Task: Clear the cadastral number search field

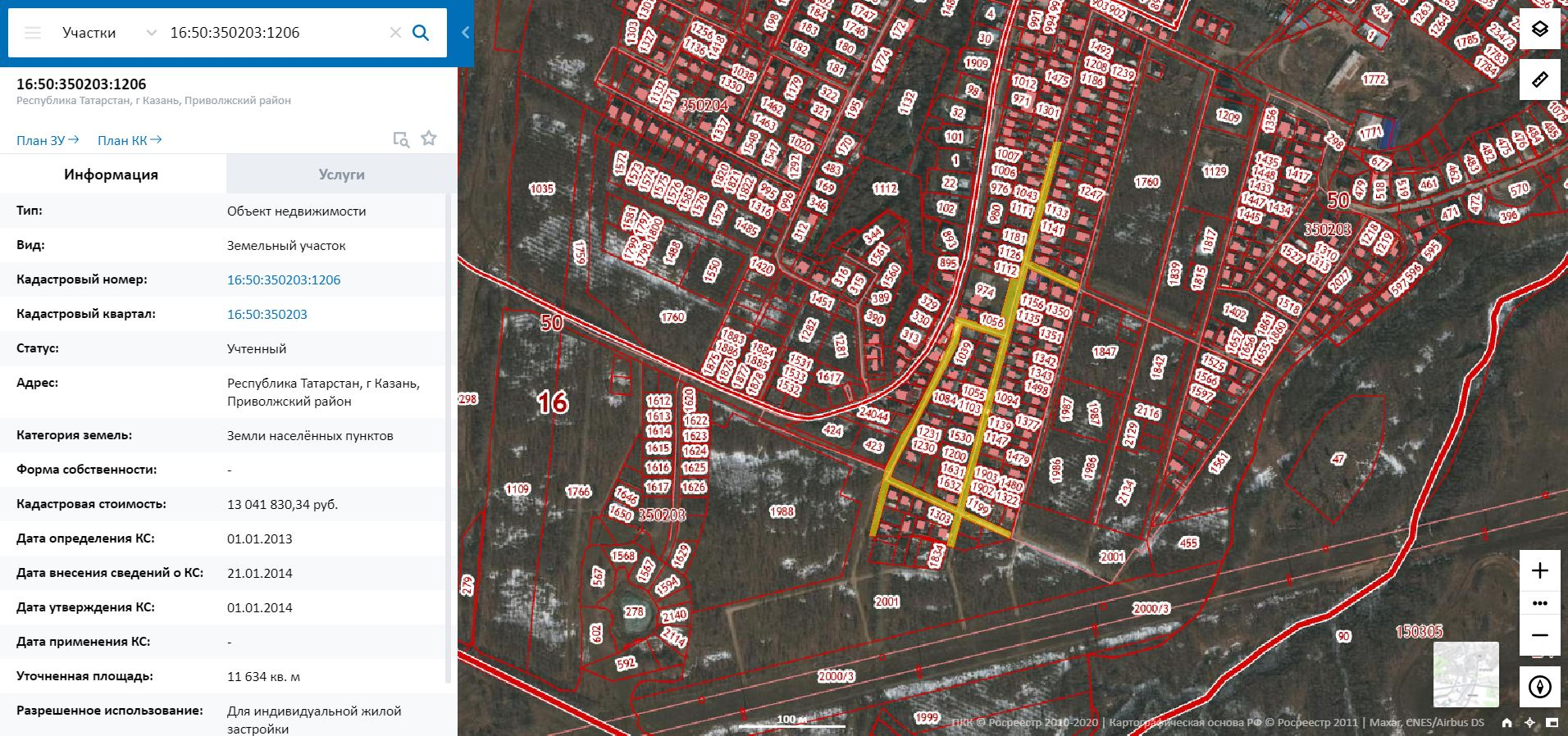Action: click(395, 33)
